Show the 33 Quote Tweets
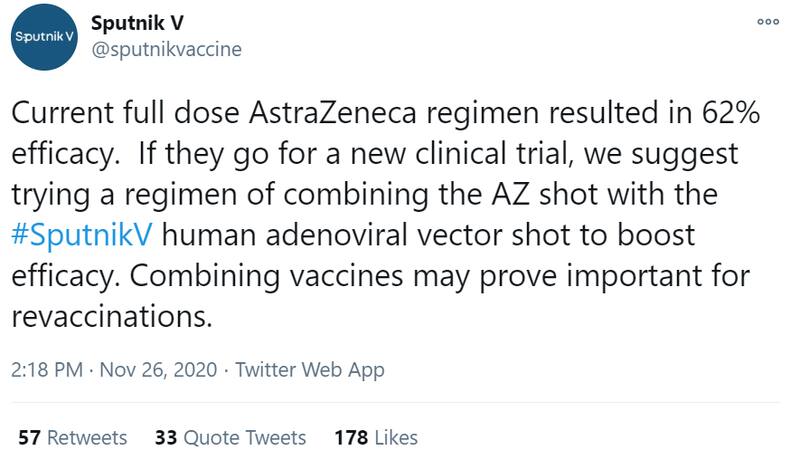 (x=230, y=437)
